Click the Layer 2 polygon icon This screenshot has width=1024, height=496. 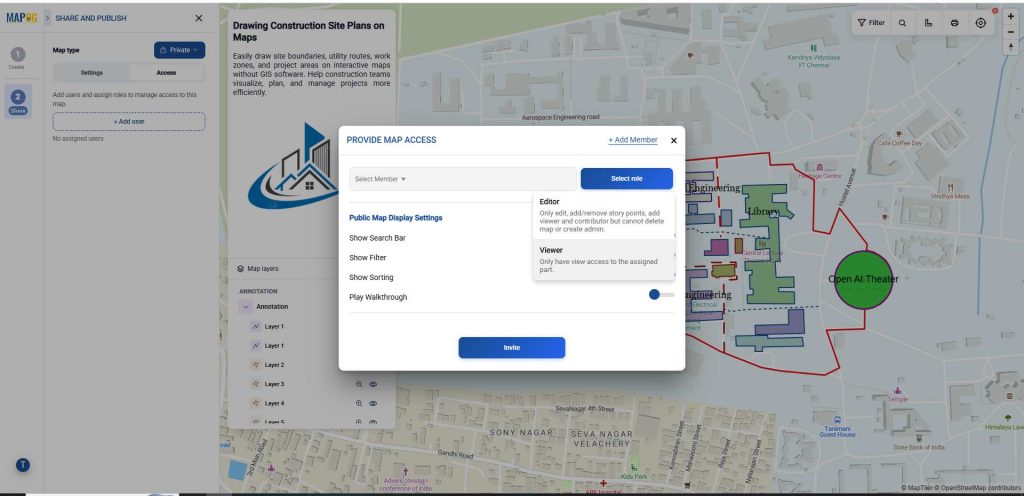click(256, 365)
